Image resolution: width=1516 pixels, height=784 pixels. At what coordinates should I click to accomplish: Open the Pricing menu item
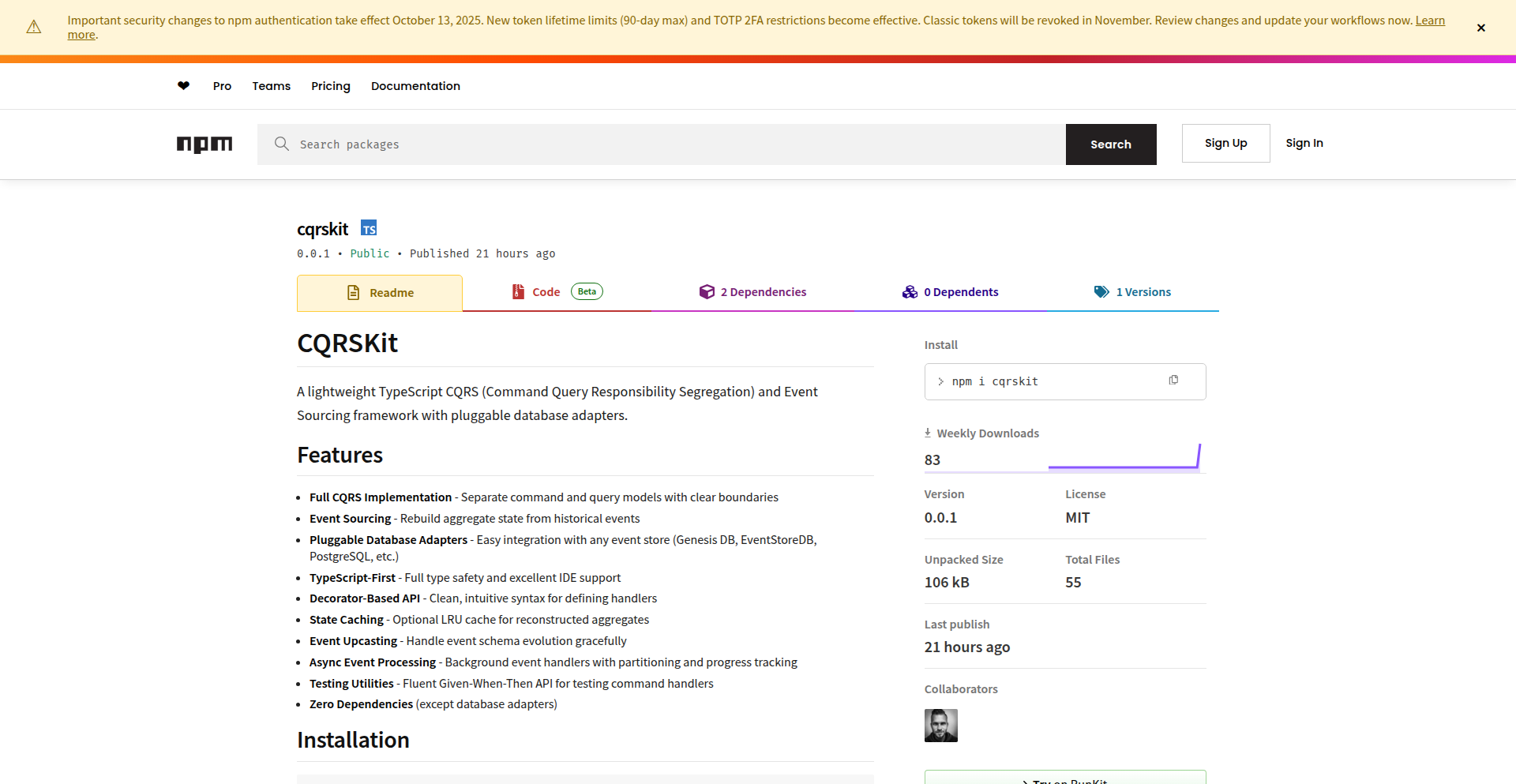click(x=330, y=86)
